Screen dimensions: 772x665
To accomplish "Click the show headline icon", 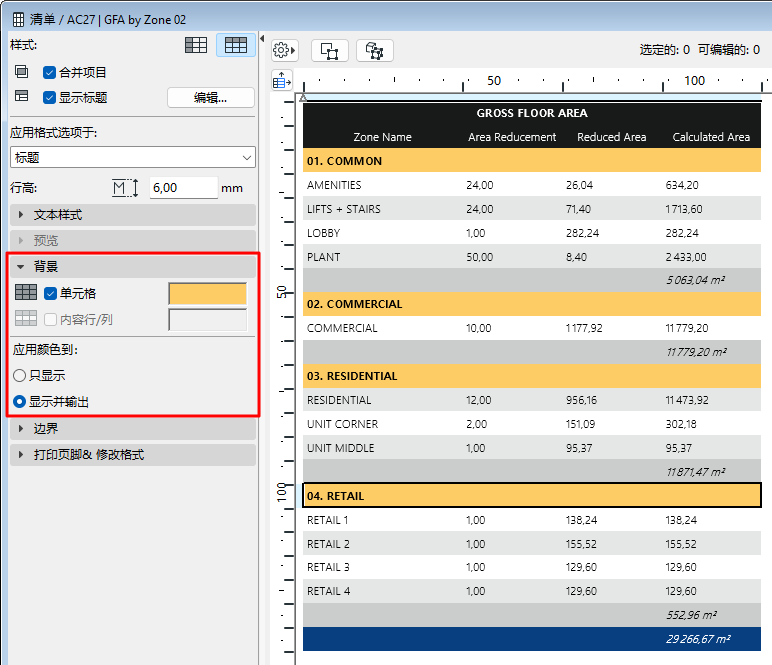I will point(21,96).
